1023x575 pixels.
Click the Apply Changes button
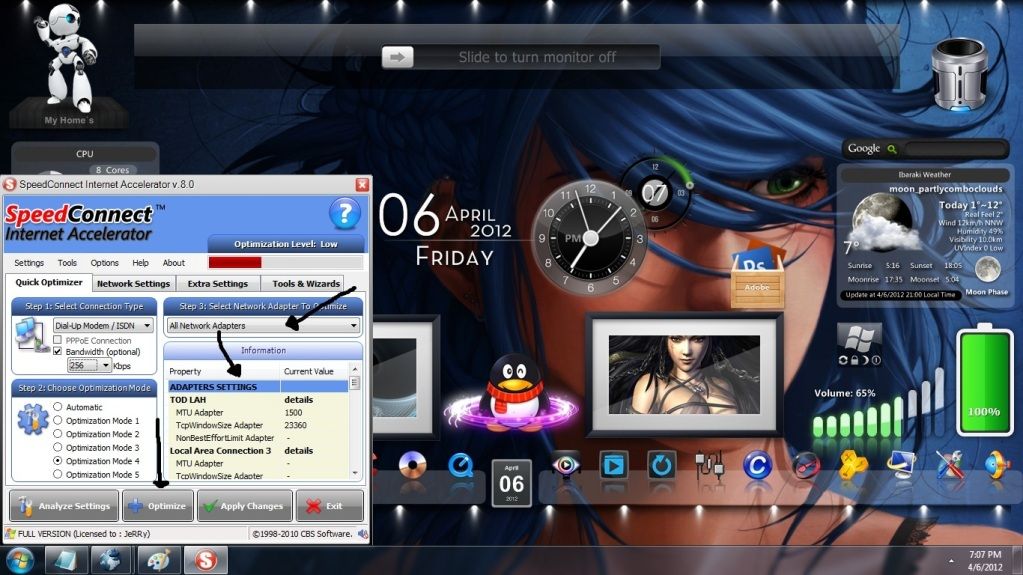245,506
